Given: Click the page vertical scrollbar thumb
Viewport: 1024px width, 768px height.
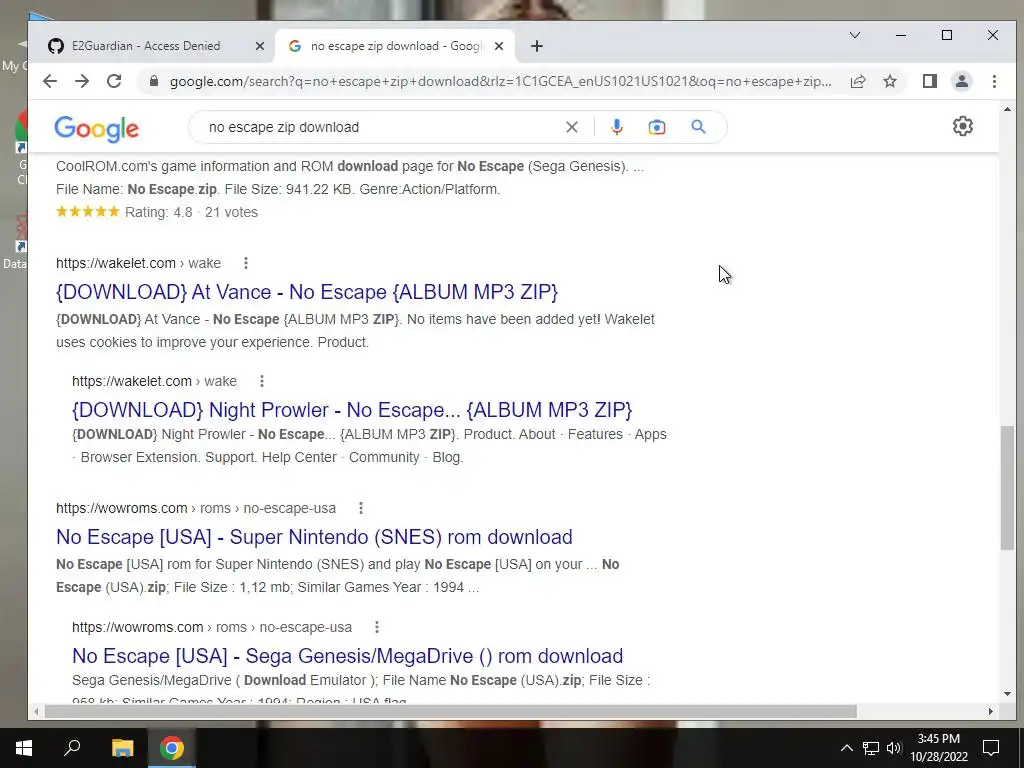Looking at the screenshot, I should coord(1007,487).
